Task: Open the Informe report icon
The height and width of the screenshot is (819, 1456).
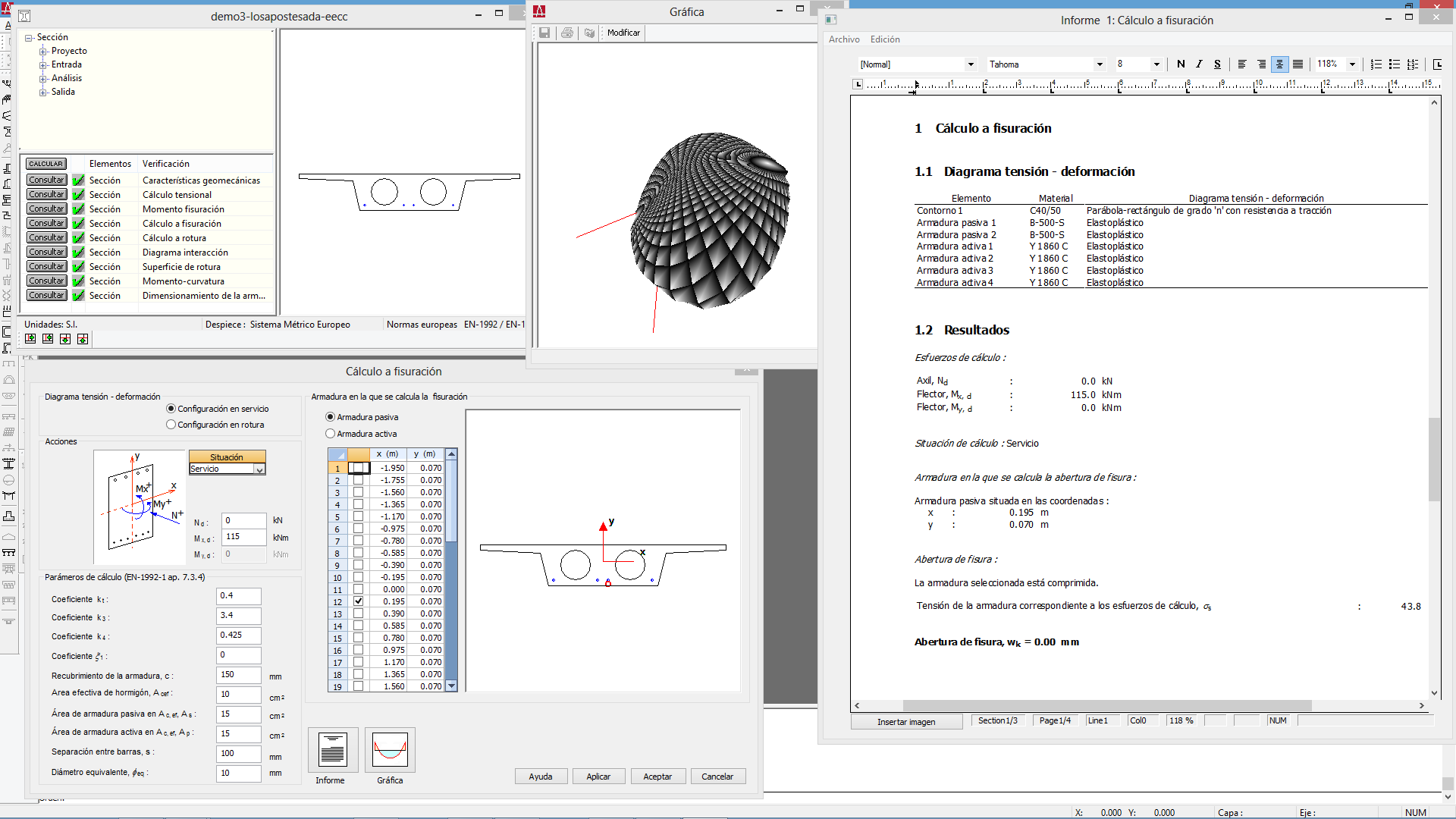Action: 332,750
